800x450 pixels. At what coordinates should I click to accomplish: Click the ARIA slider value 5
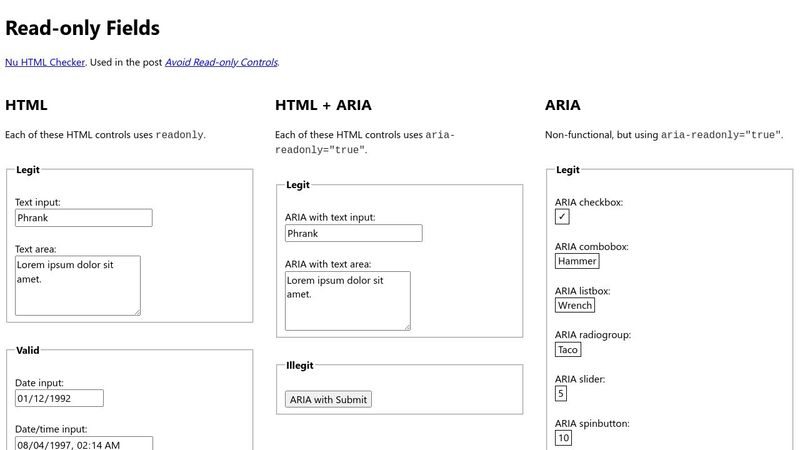click(561, 393)
